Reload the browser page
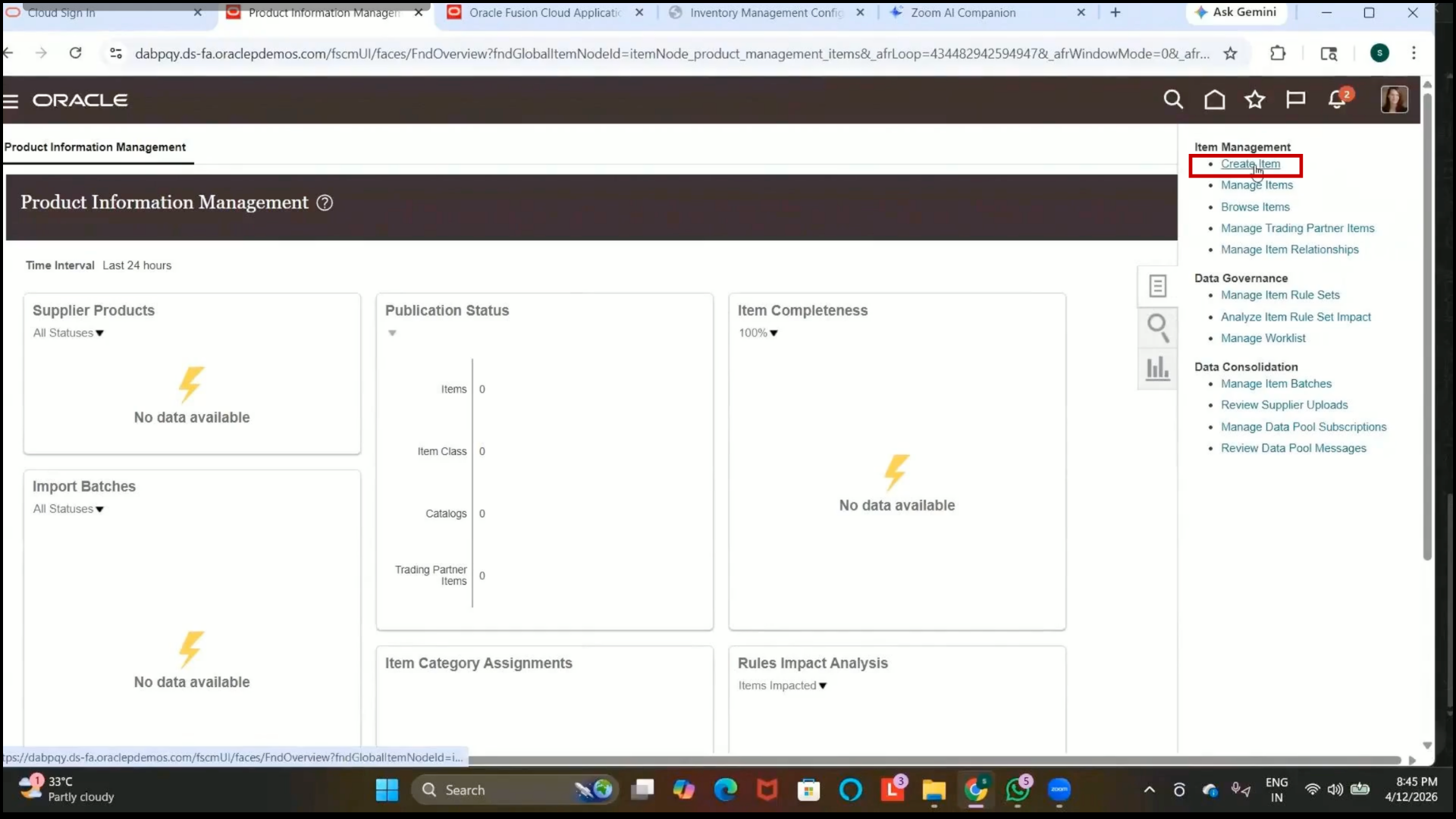Screen dimensions: 1456x819 (75, 53)
